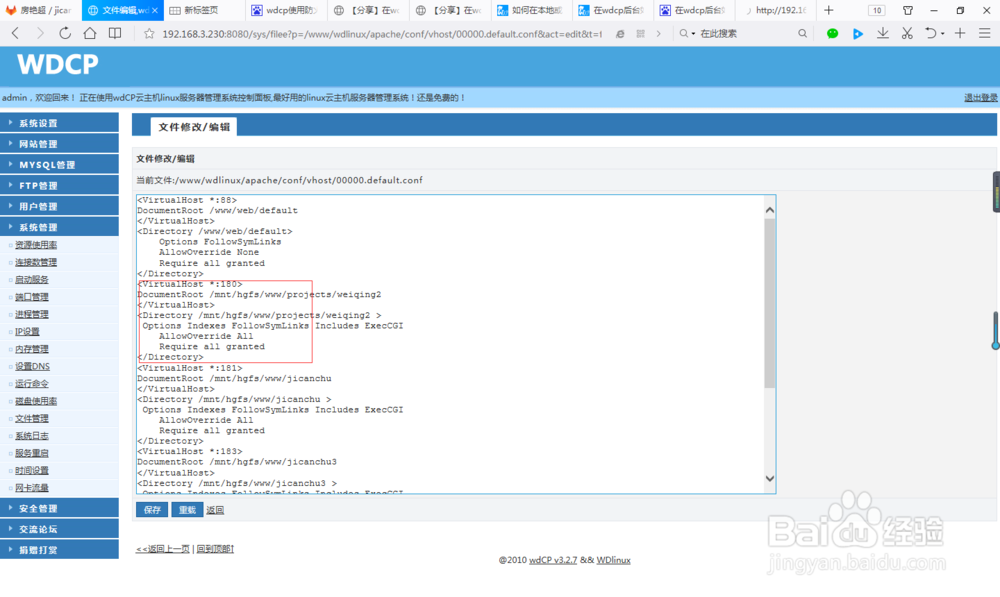Switch to the http://192.16 browser tab
The image size is (1000, 597).
click(x=775, y=10)
